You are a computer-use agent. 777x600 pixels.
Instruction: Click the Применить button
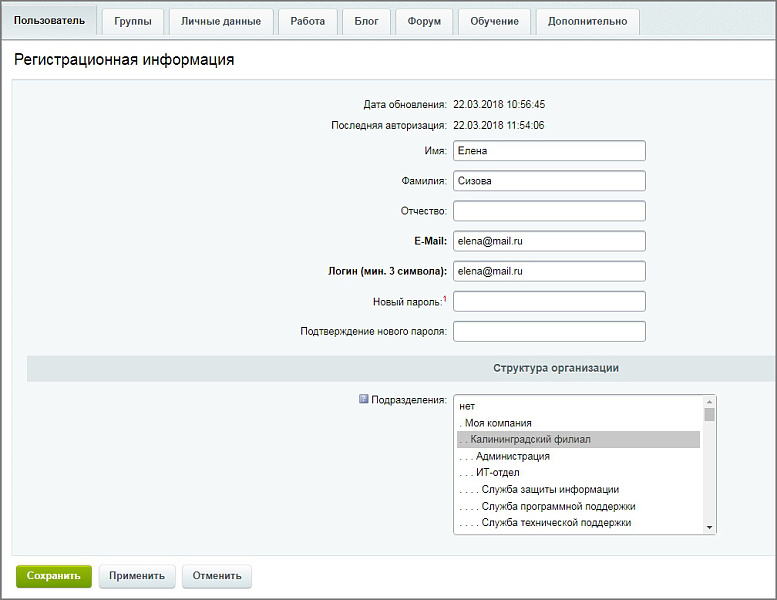(137, 576)
